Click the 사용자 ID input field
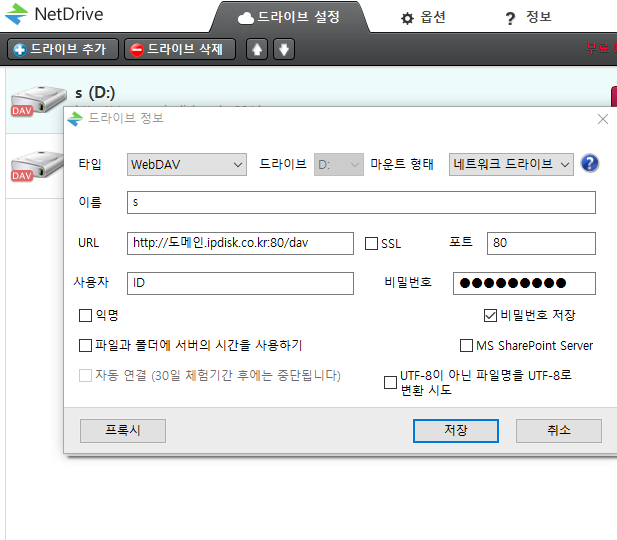This screenshot has height=540, width=617. 240,283
